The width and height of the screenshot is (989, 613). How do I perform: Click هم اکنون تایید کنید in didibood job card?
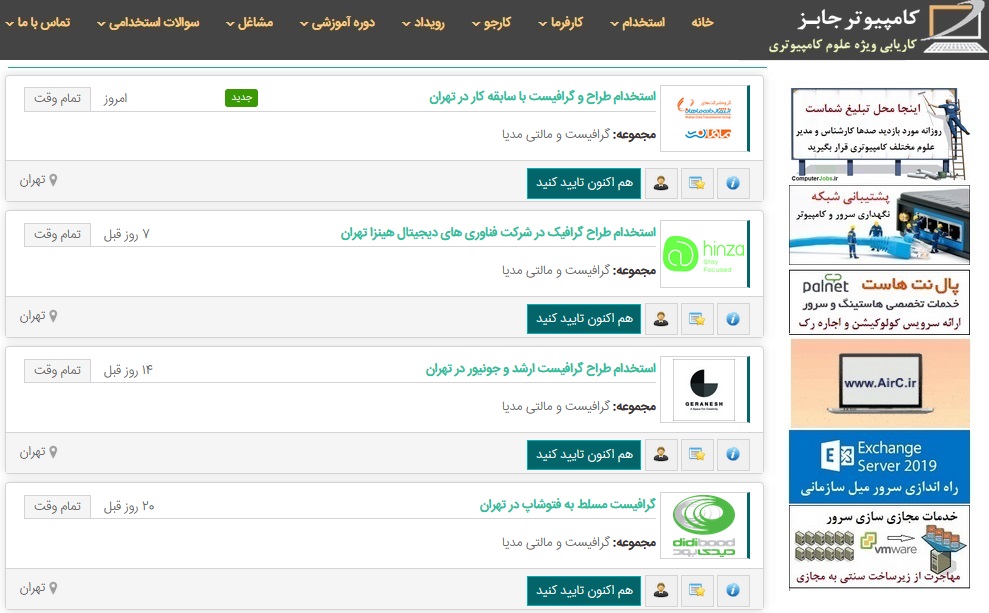584,590
